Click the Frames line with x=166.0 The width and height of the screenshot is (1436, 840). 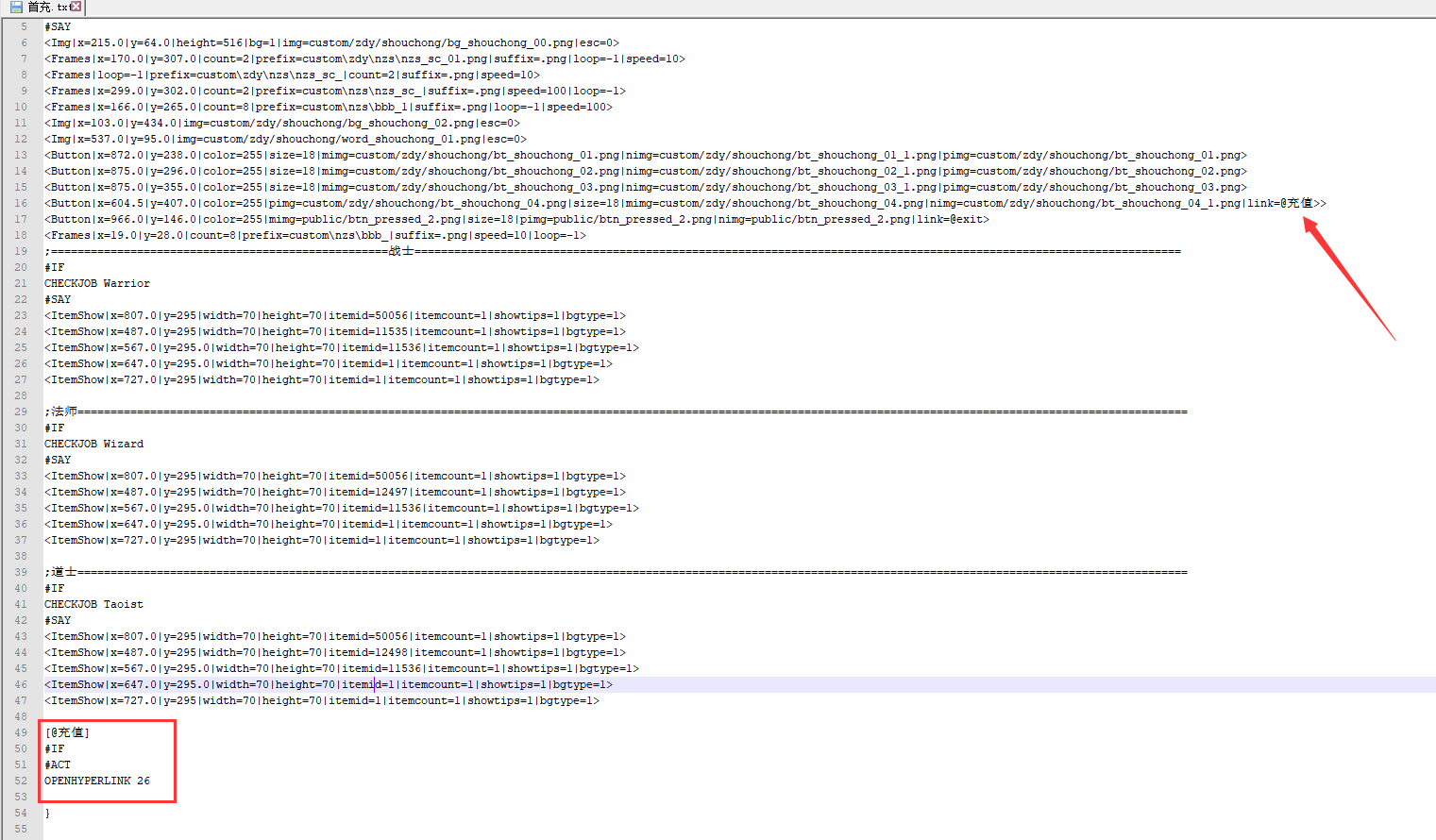tap(329, 107)
